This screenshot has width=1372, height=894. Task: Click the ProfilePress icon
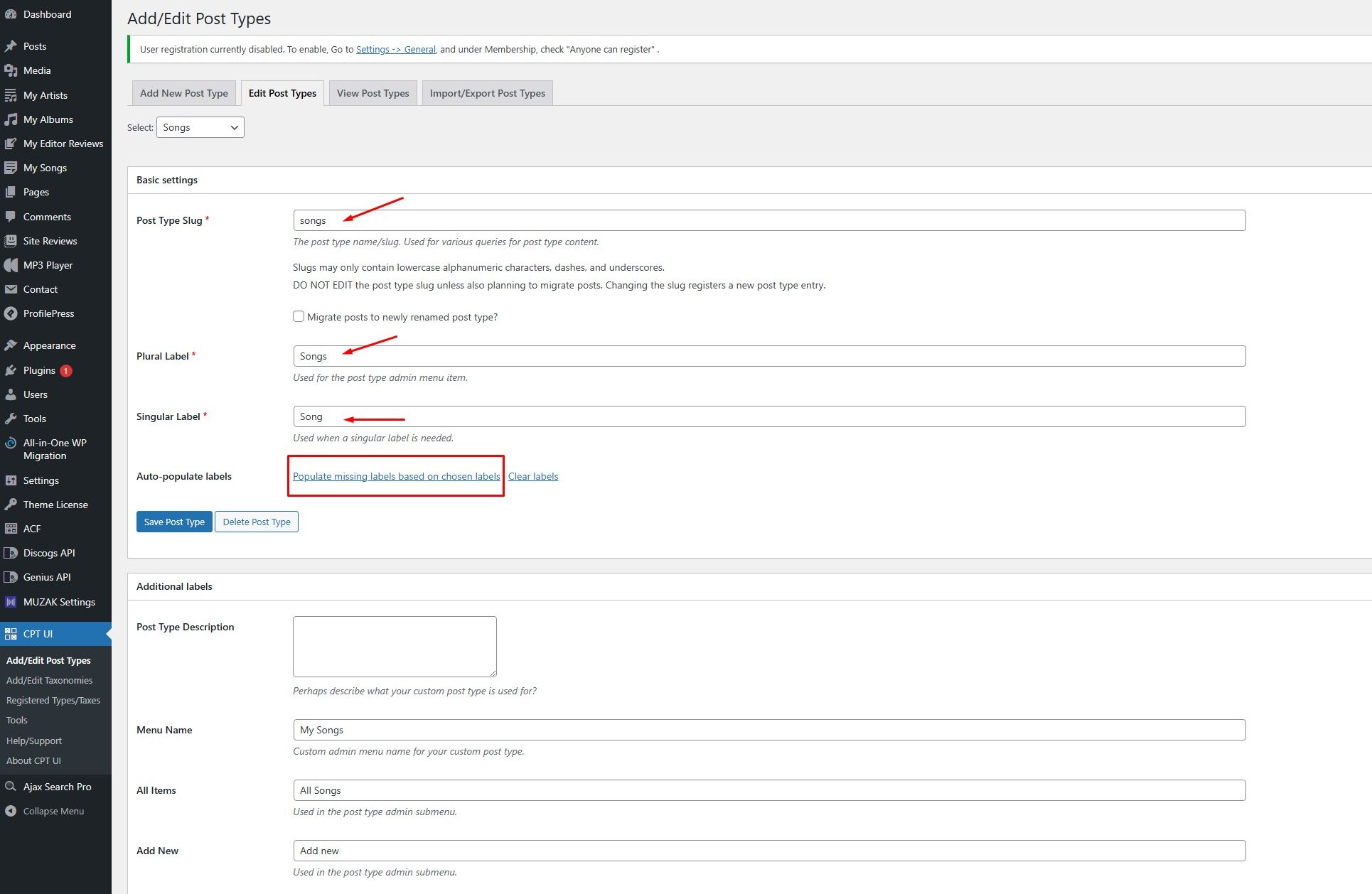(x=11, y=313)
